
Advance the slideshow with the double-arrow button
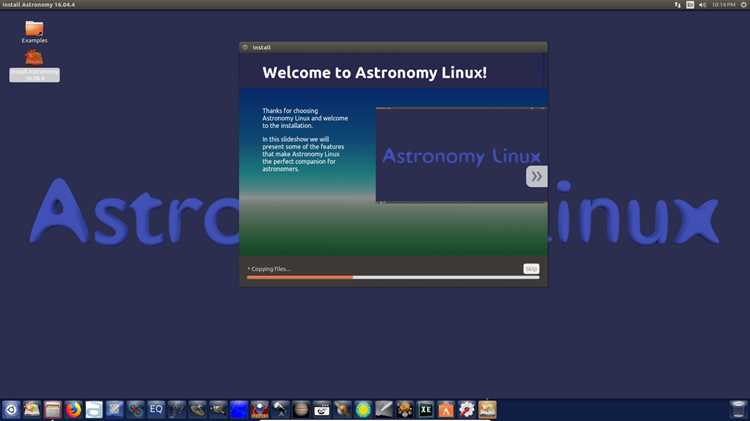tap(537, 176)
